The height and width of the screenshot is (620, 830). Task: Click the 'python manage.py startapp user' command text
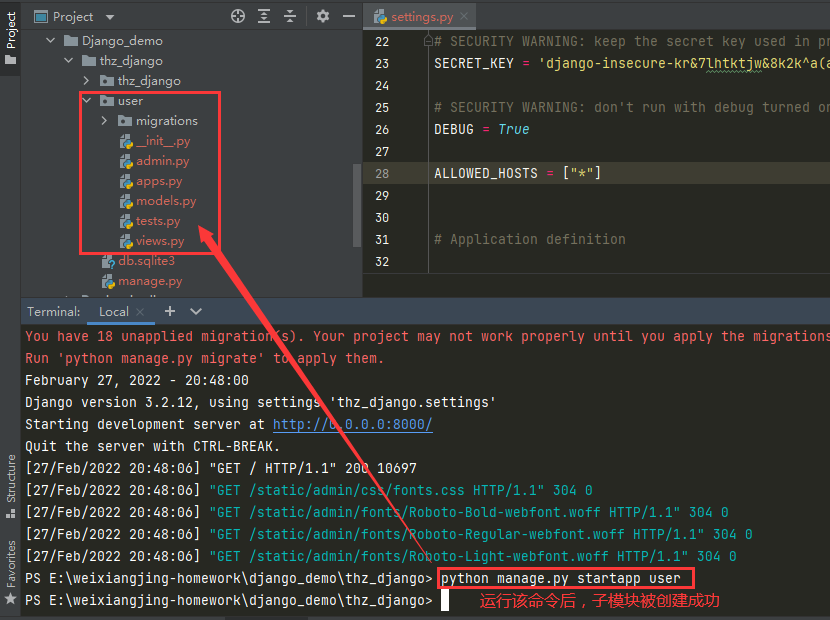561,578
